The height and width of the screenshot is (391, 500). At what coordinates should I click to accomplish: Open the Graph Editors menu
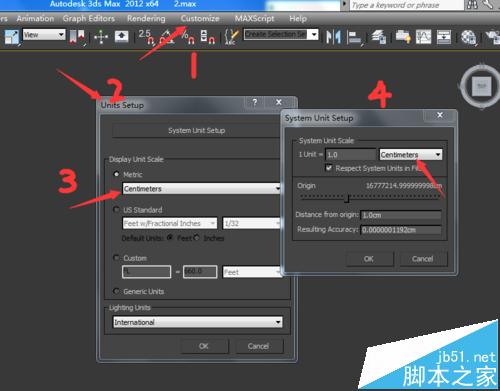pos(89,18)
